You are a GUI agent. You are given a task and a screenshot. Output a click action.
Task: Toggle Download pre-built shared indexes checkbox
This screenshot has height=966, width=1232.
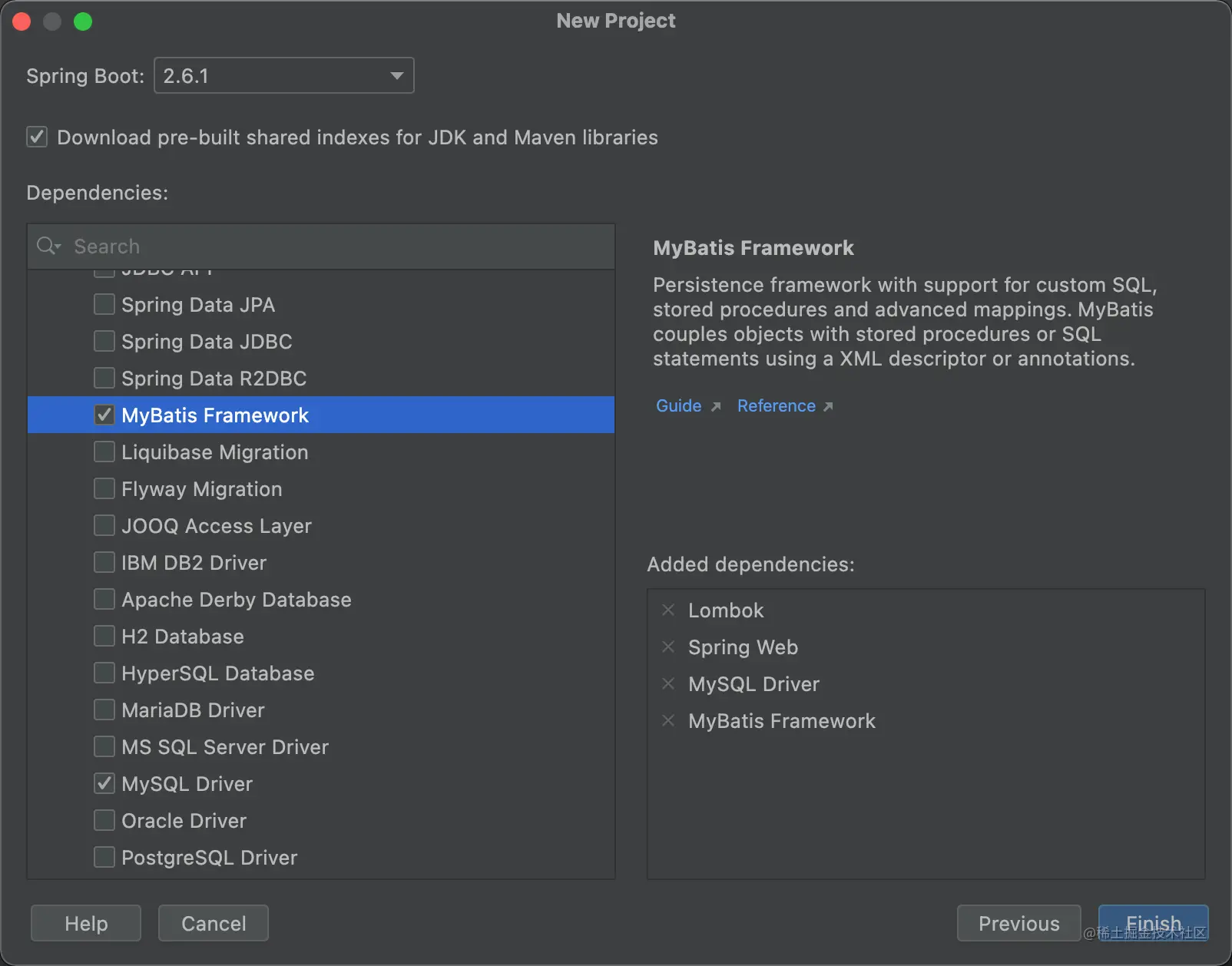point(37,137)
